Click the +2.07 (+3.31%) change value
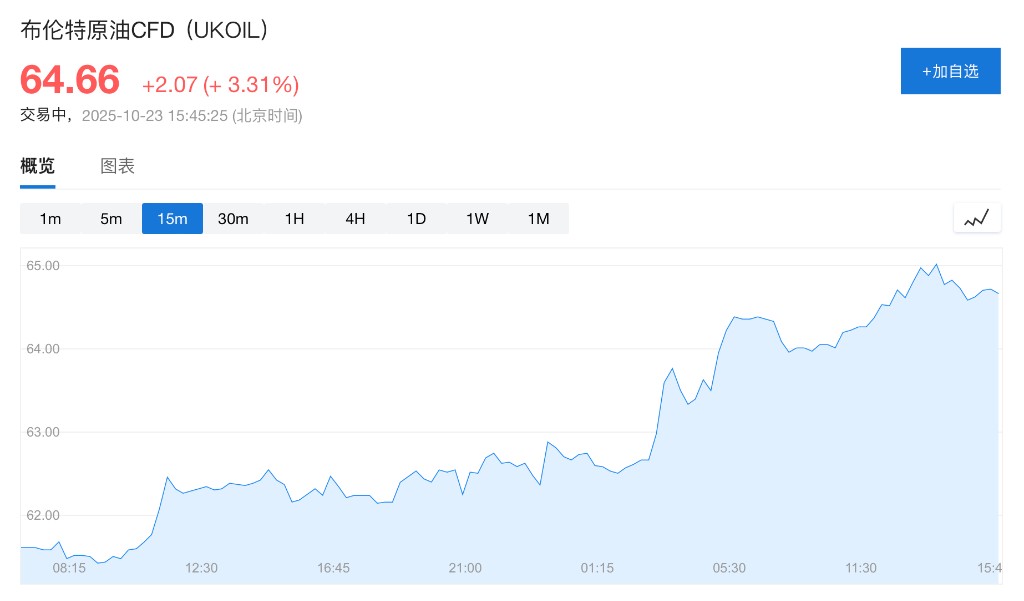1024x601 pixels. coord(220,84)
